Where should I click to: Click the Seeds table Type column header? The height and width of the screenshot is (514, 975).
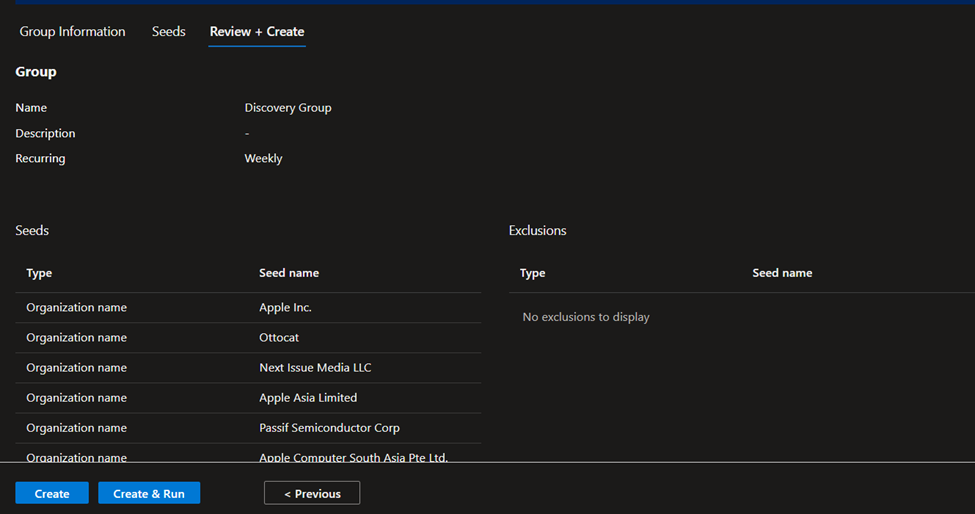tap(39, 273)
